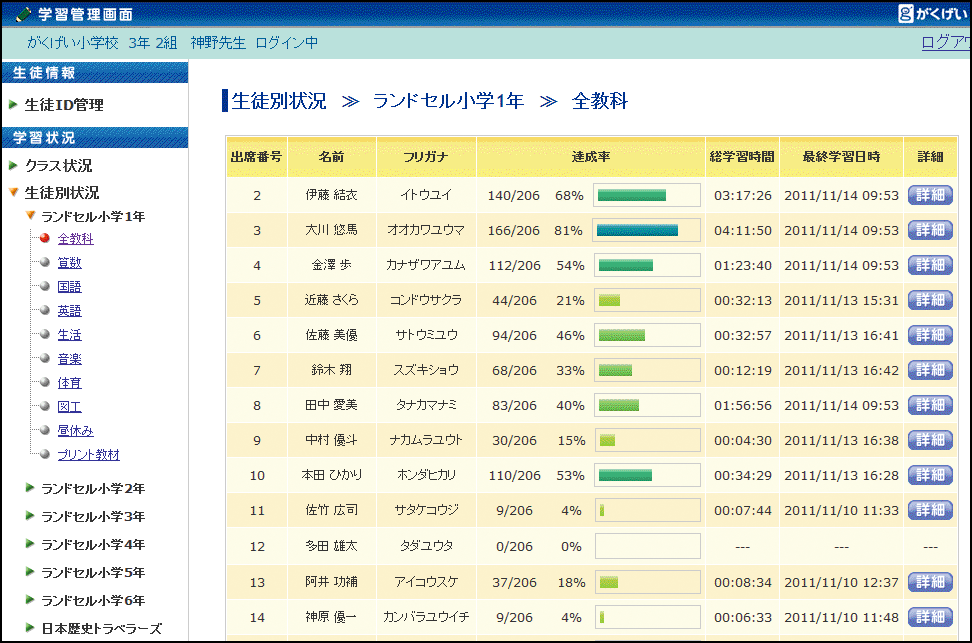Click 詳細 button for 本田 ひかり
972x643 pixels.
click(930, 476)
